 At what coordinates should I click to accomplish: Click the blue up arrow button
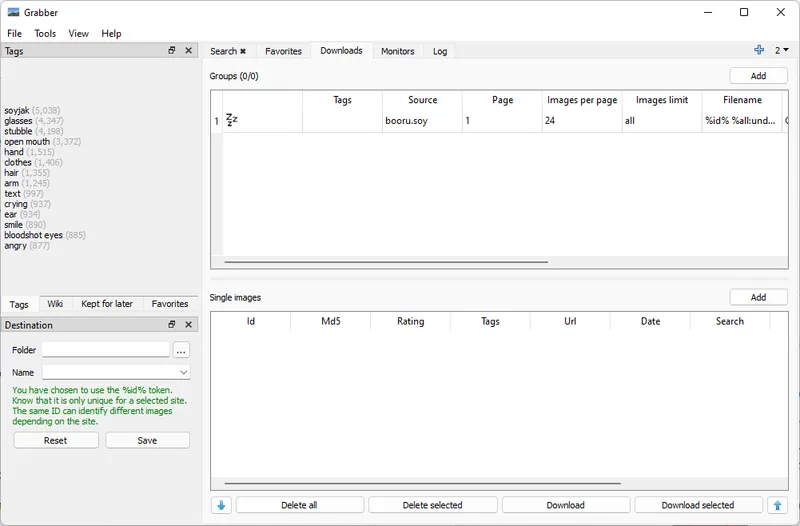778,505
